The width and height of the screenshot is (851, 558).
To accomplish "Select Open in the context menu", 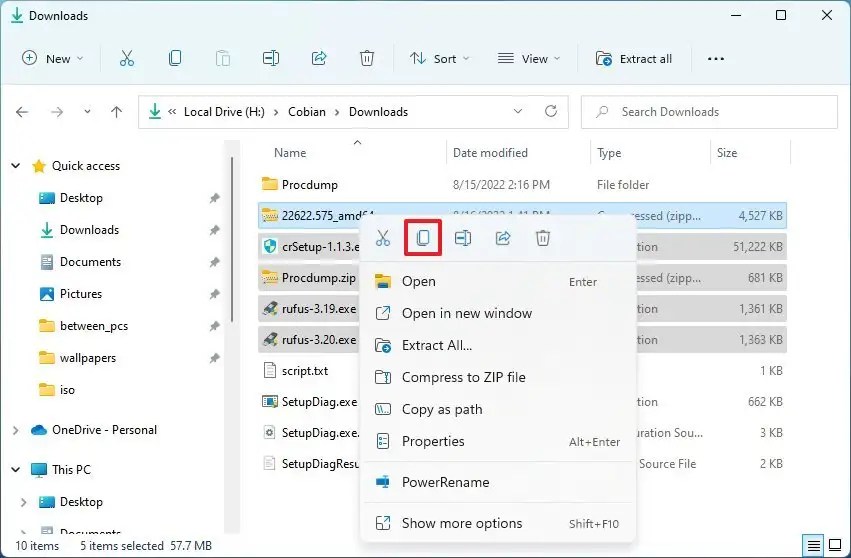I will click(498, 281).
